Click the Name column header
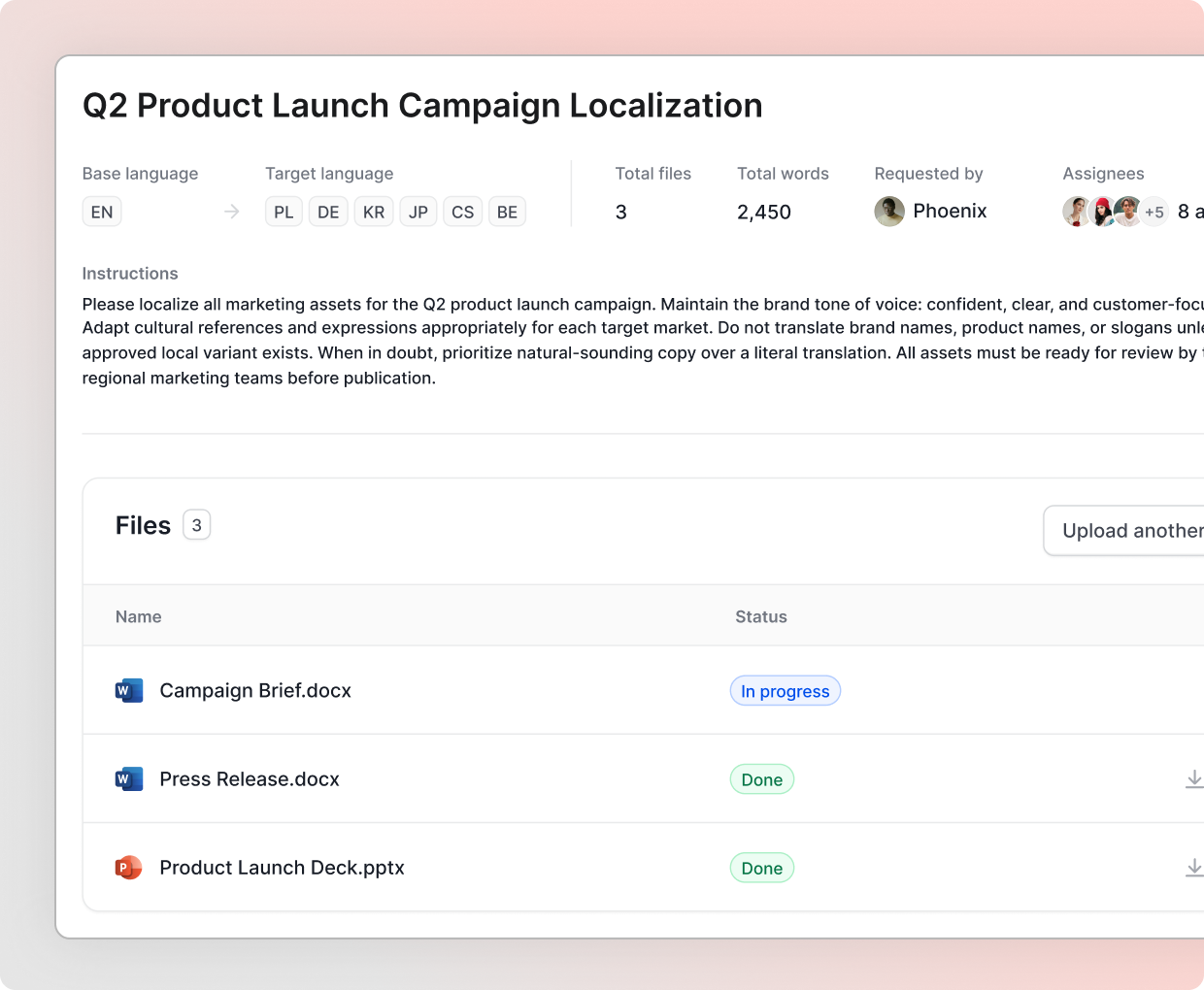 [x=139, y=616]
